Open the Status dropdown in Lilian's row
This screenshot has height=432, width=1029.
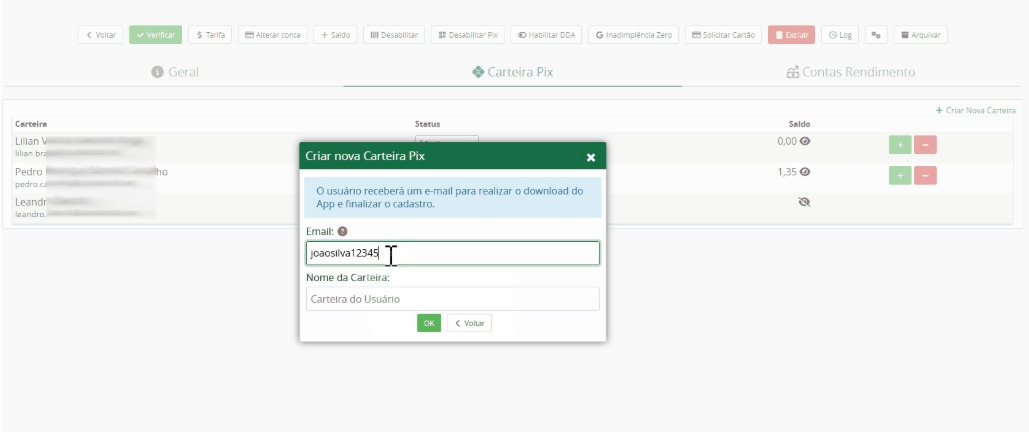447,139
